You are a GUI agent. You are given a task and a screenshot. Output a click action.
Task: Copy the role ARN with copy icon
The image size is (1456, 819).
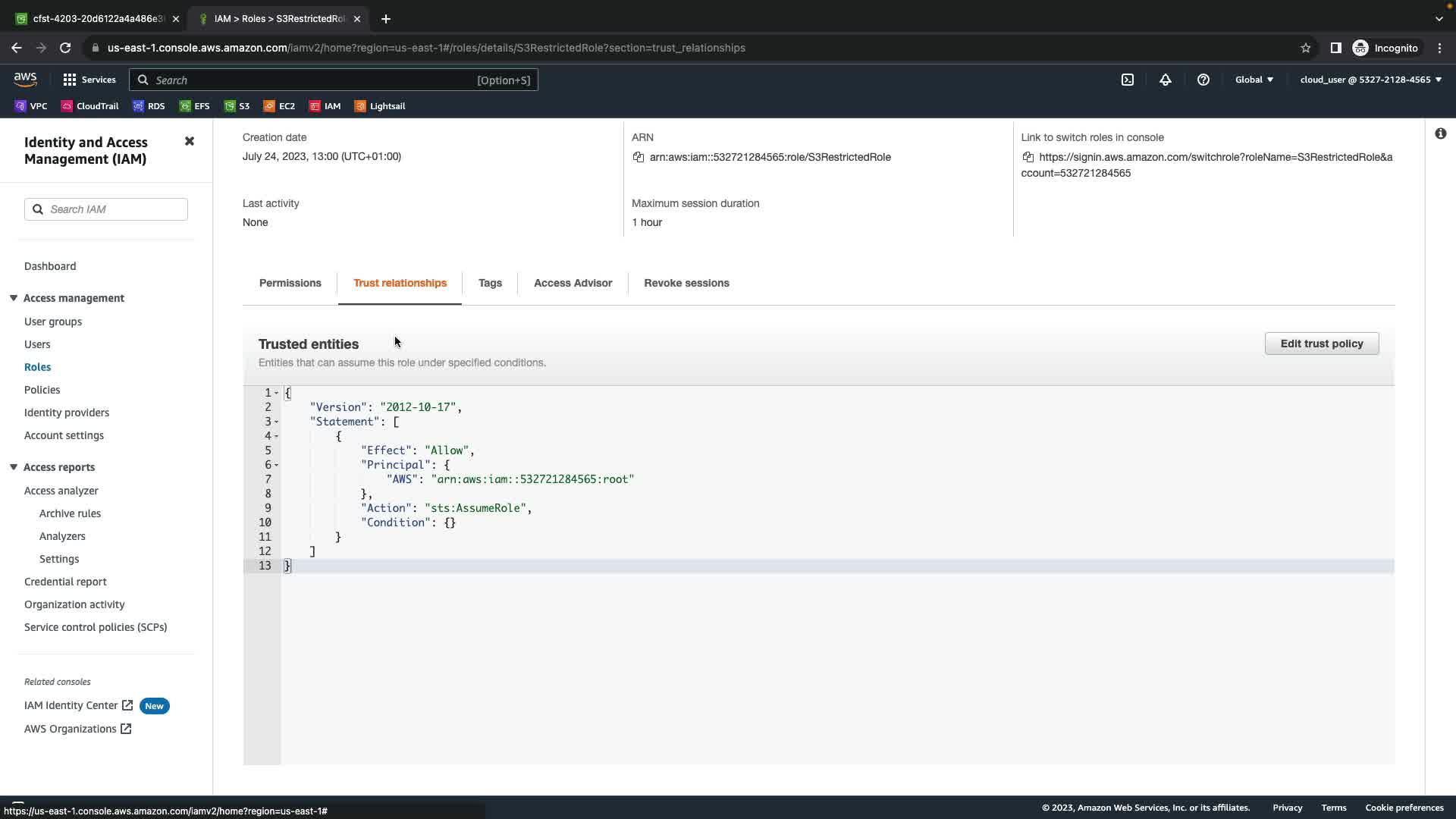(x=639, y=157)
